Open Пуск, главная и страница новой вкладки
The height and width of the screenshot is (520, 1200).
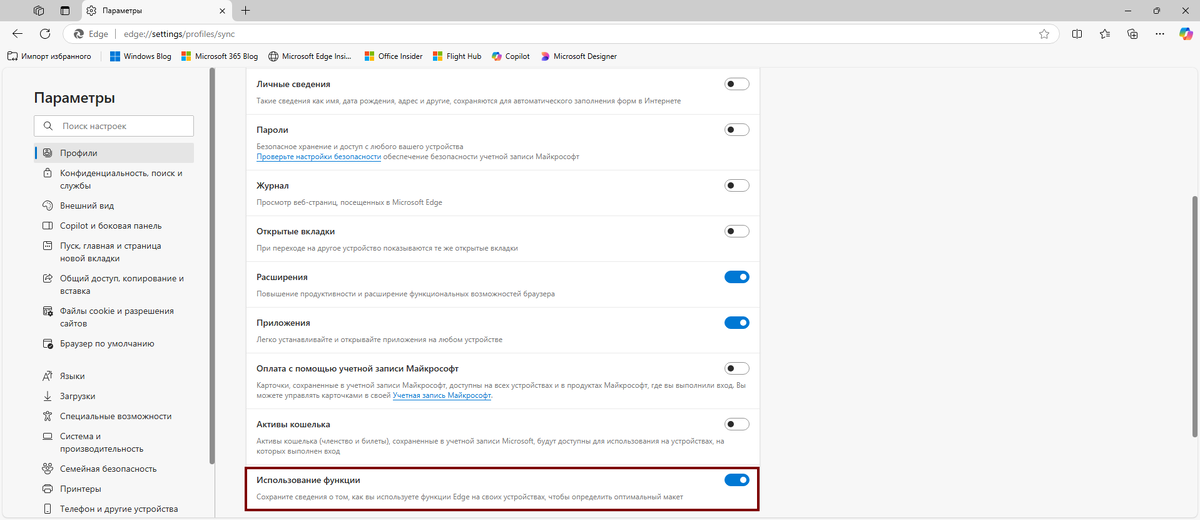pyautogui.click(x=114, y=252)
